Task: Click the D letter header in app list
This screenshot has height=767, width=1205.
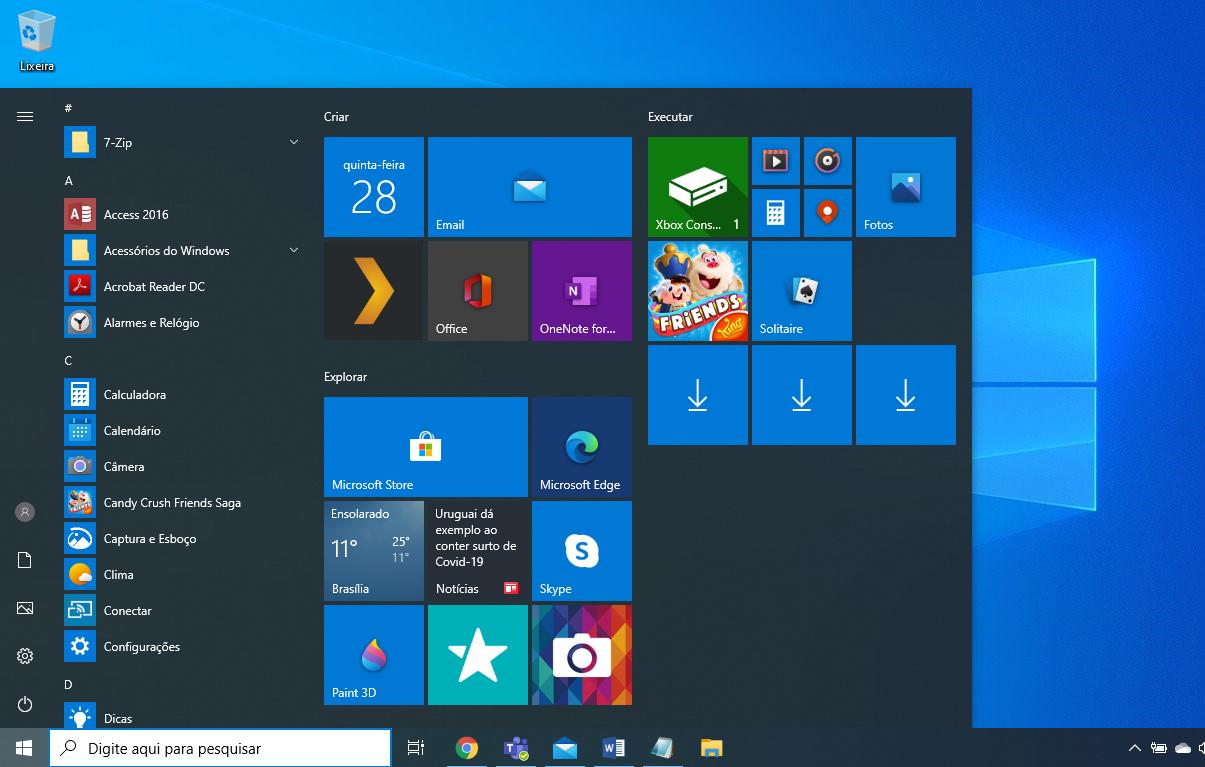Action: tap(69, 685)
